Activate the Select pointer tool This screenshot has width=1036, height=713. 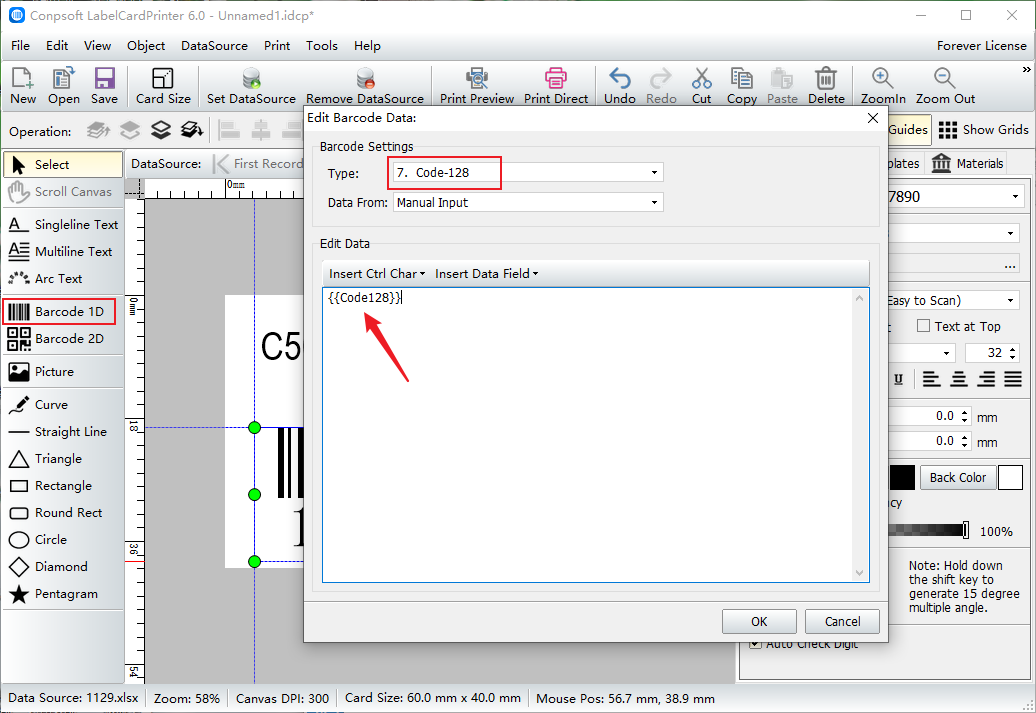click(63, 165)
